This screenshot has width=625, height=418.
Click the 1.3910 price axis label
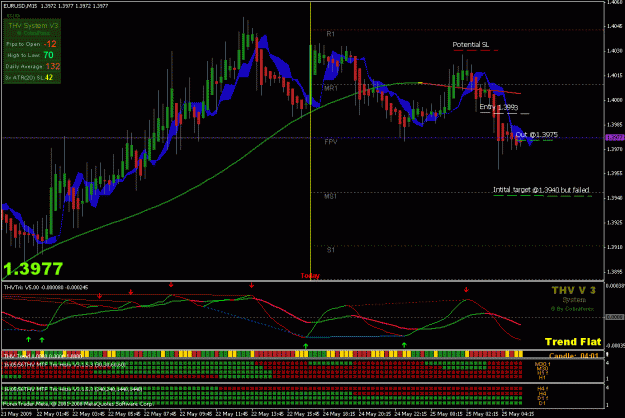(x=615, y=247)
